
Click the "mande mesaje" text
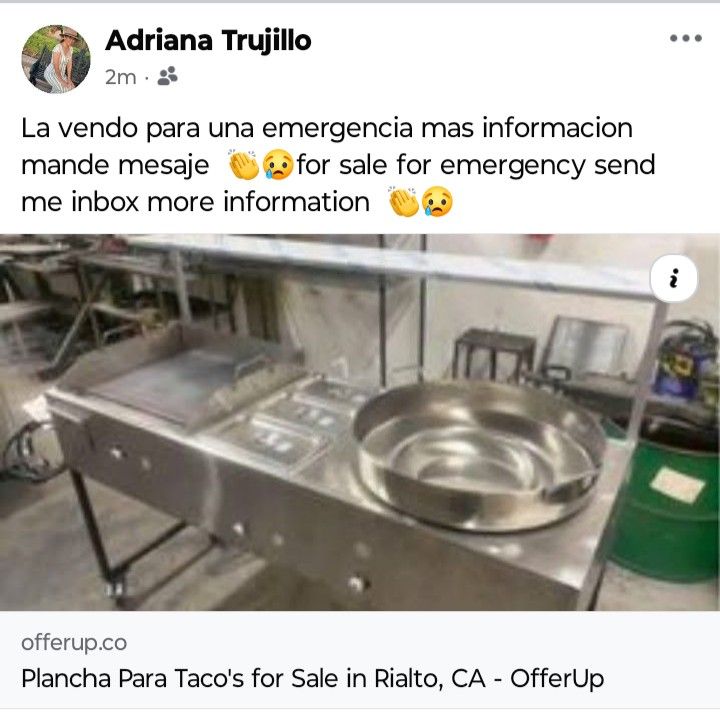coord(115,165)
